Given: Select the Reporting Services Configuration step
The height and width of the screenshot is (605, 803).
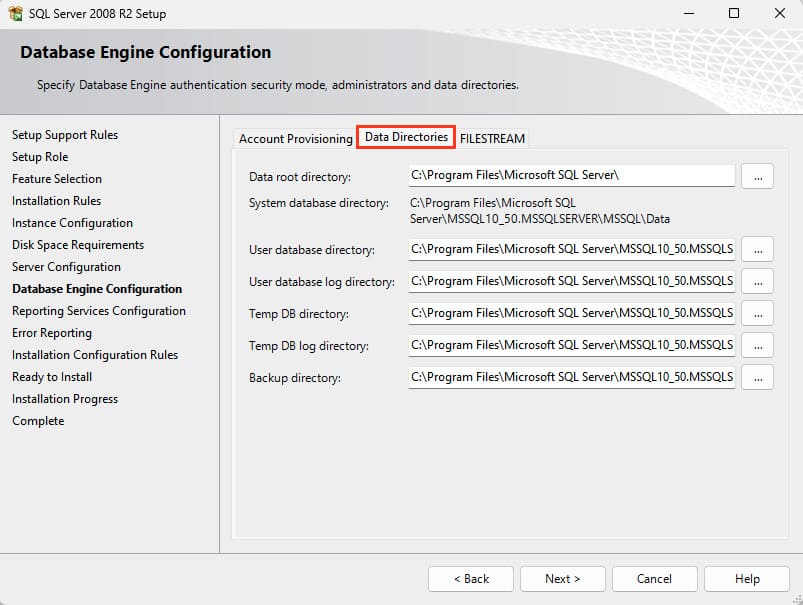Looking at the screenshot, I should click(x=99, y=311).
